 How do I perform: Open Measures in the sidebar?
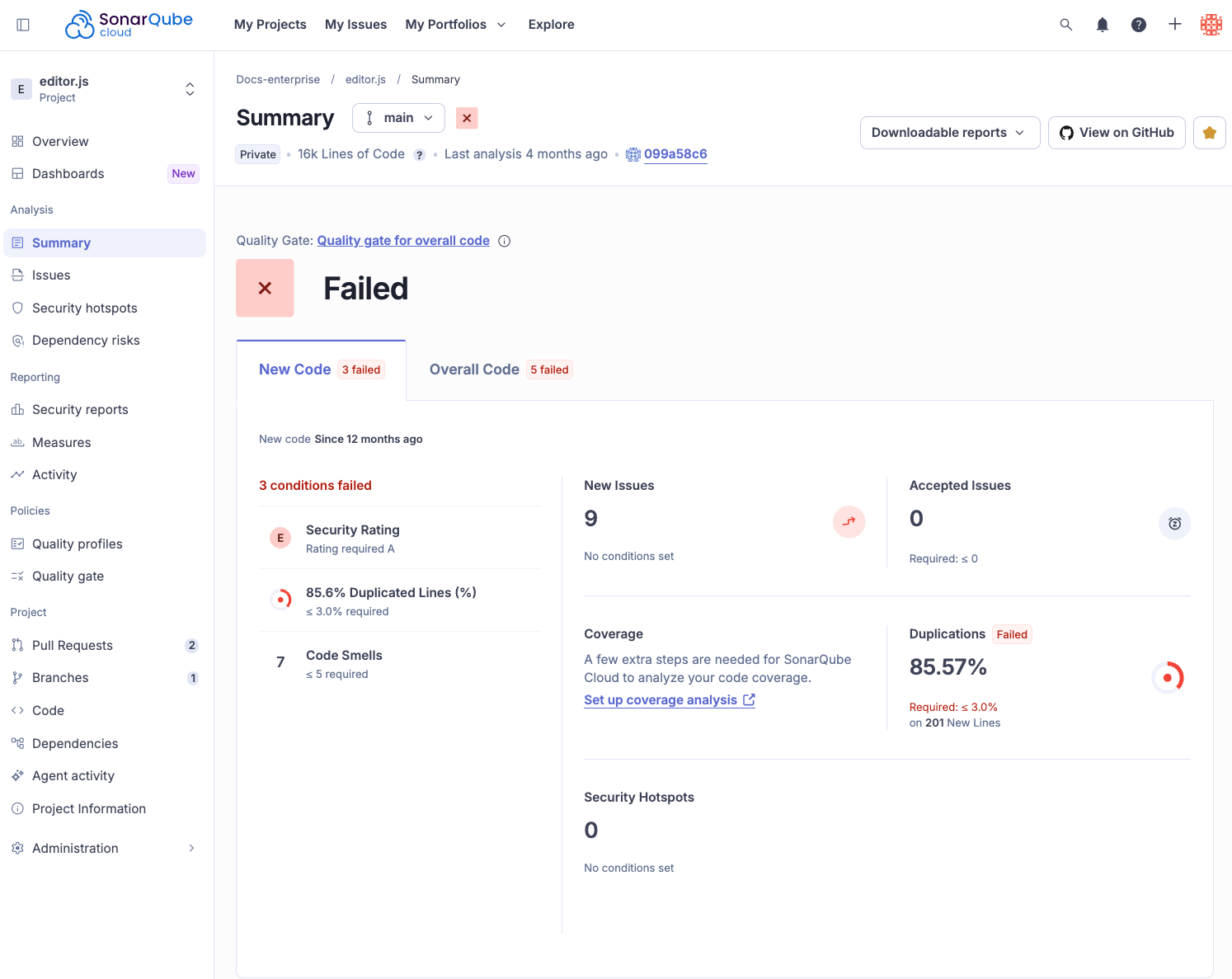105,443
